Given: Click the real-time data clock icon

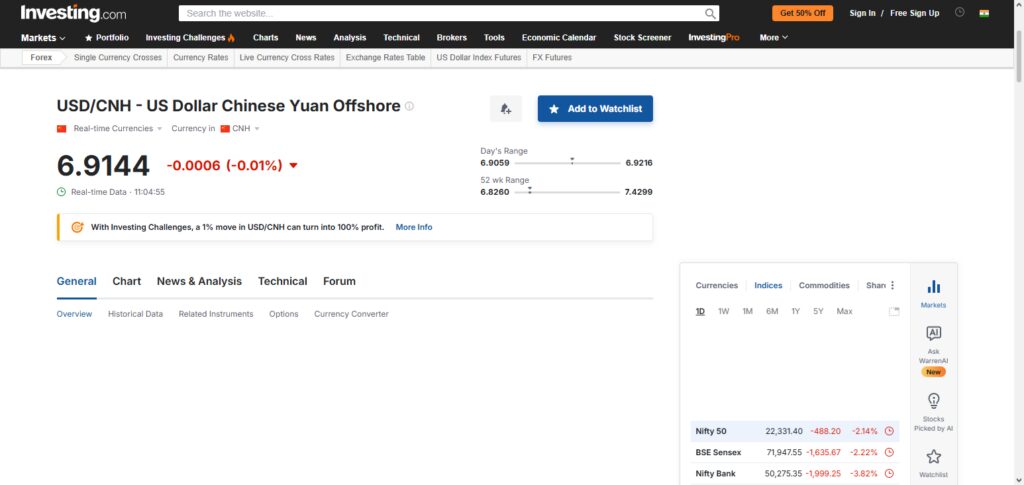Looking at the screenshot, I should [x=61, y=192].
